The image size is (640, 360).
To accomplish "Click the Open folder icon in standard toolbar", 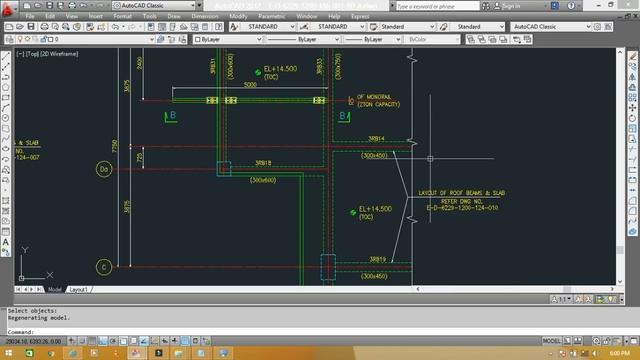I will [20, 27].
